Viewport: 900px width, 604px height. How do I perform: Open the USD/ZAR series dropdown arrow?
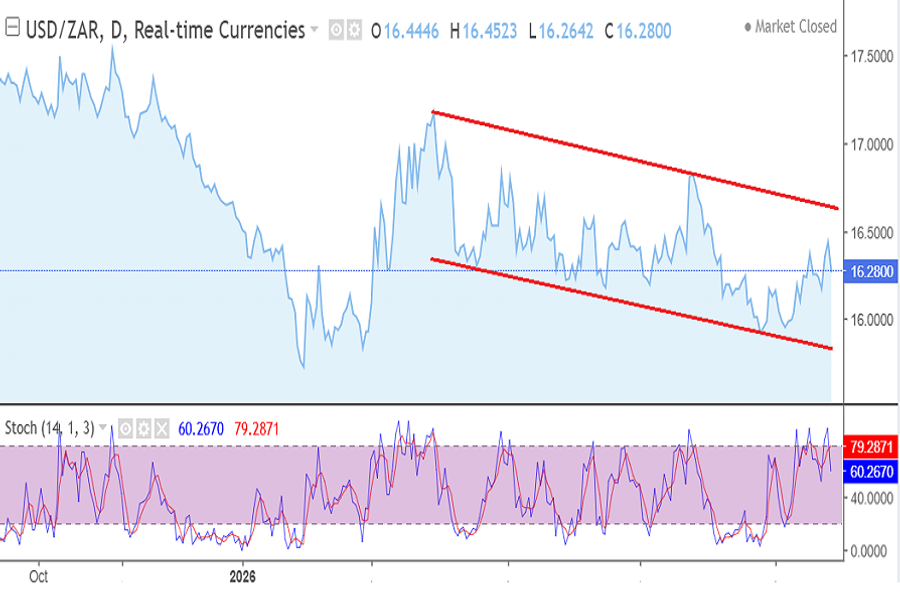point(314,29)
